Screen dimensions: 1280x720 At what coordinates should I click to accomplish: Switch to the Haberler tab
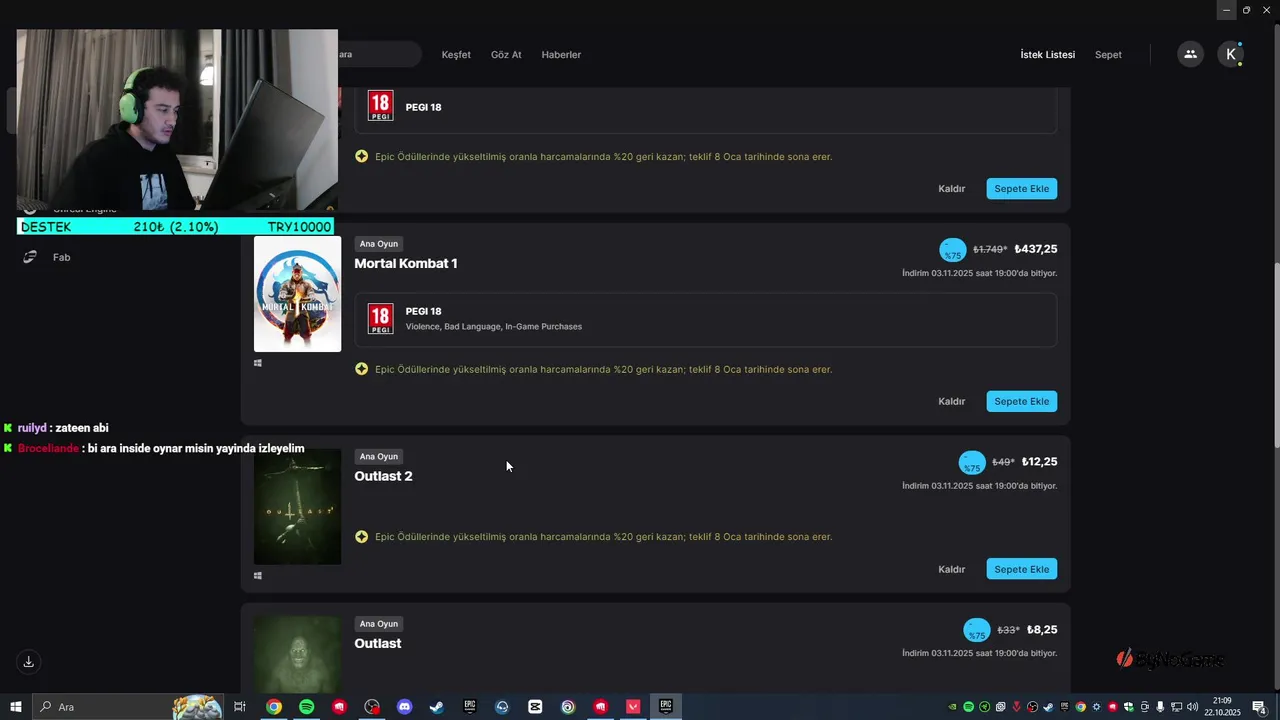pyautogui.click(x=561, y=55)
